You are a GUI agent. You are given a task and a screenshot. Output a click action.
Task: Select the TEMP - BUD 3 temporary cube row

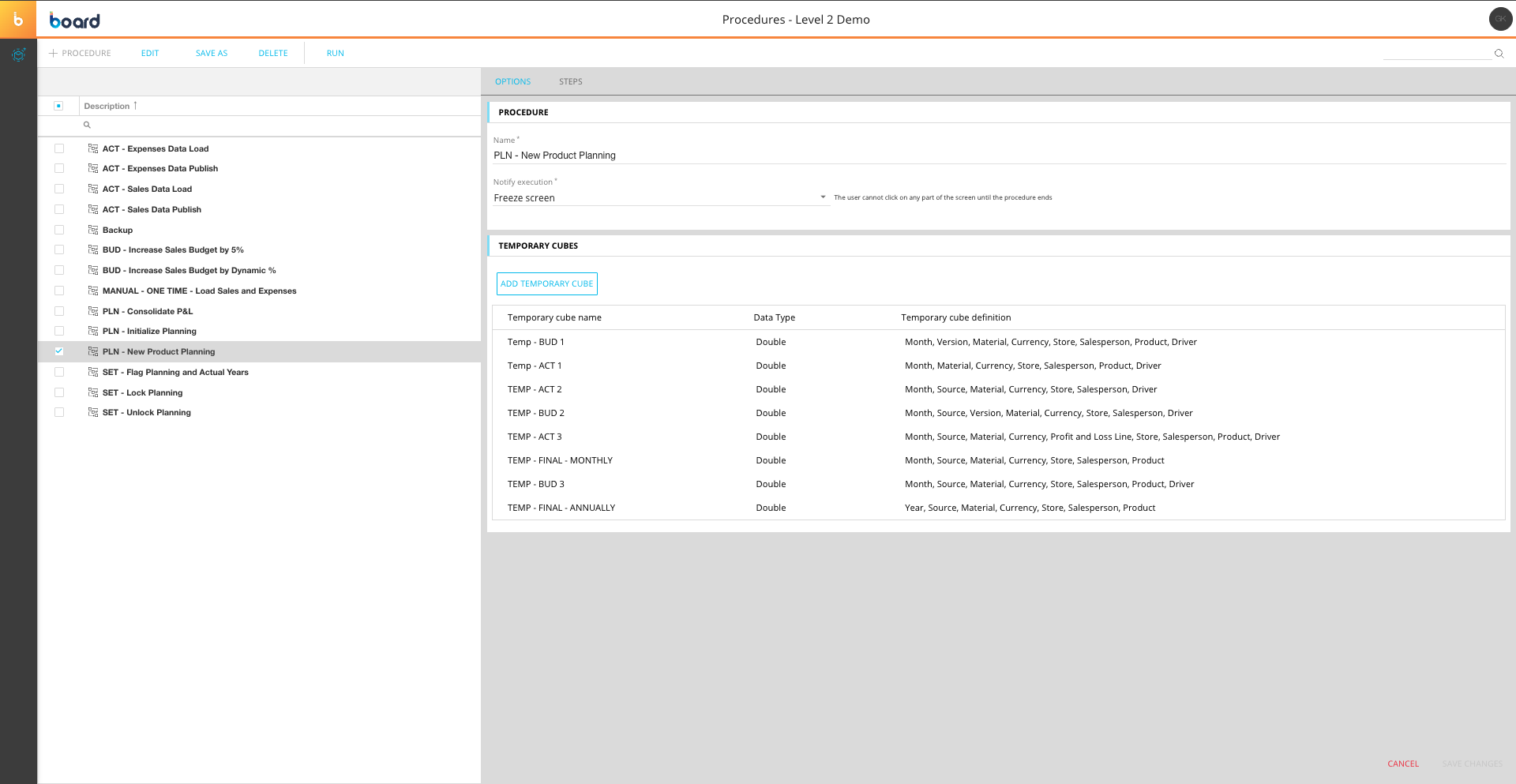coord(999,484)
